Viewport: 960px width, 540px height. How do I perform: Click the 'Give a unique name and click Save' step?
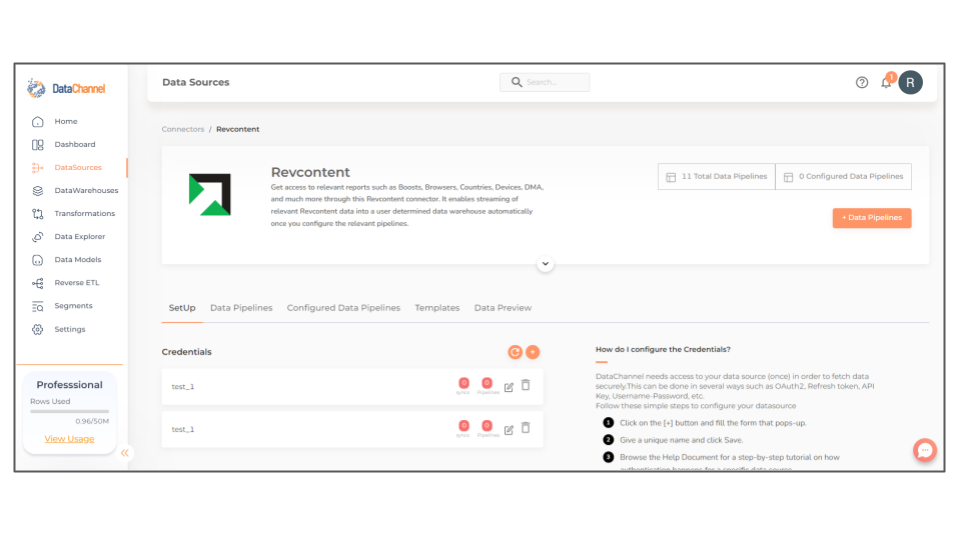tap(681, 440)
